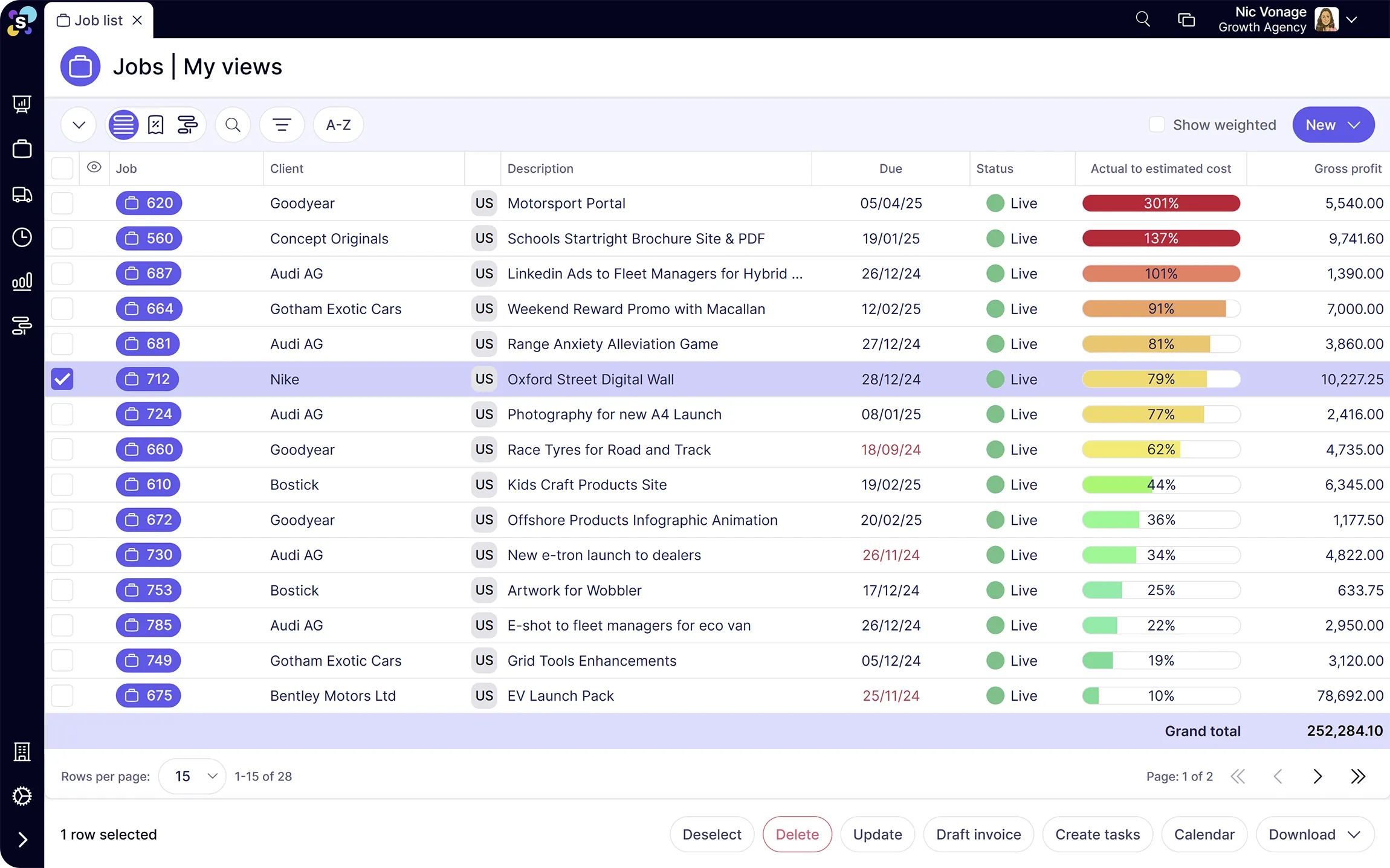The image size is (1390, 868).
Task: Expand the user account menu chevron
Action: coord(1353,19)
